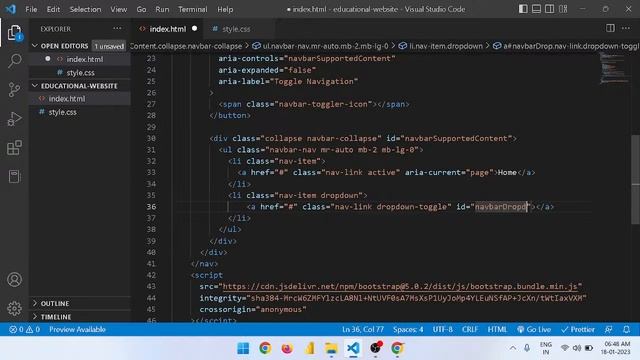Click breadcrumb li.nav-item.dropdown
The width and height of the screenshot is (640, 360).
tap(441, 46)
